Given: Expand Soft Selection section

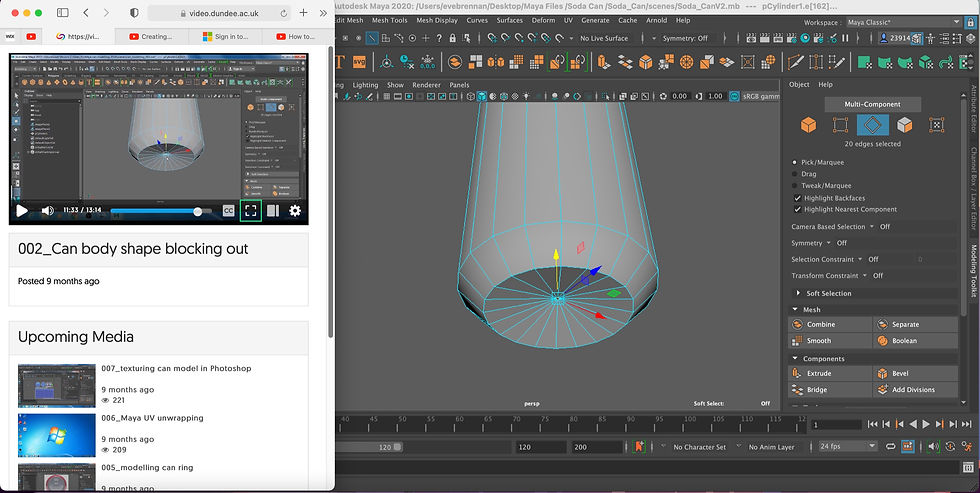Looking at the screenshot, I should tap(798, 293).
